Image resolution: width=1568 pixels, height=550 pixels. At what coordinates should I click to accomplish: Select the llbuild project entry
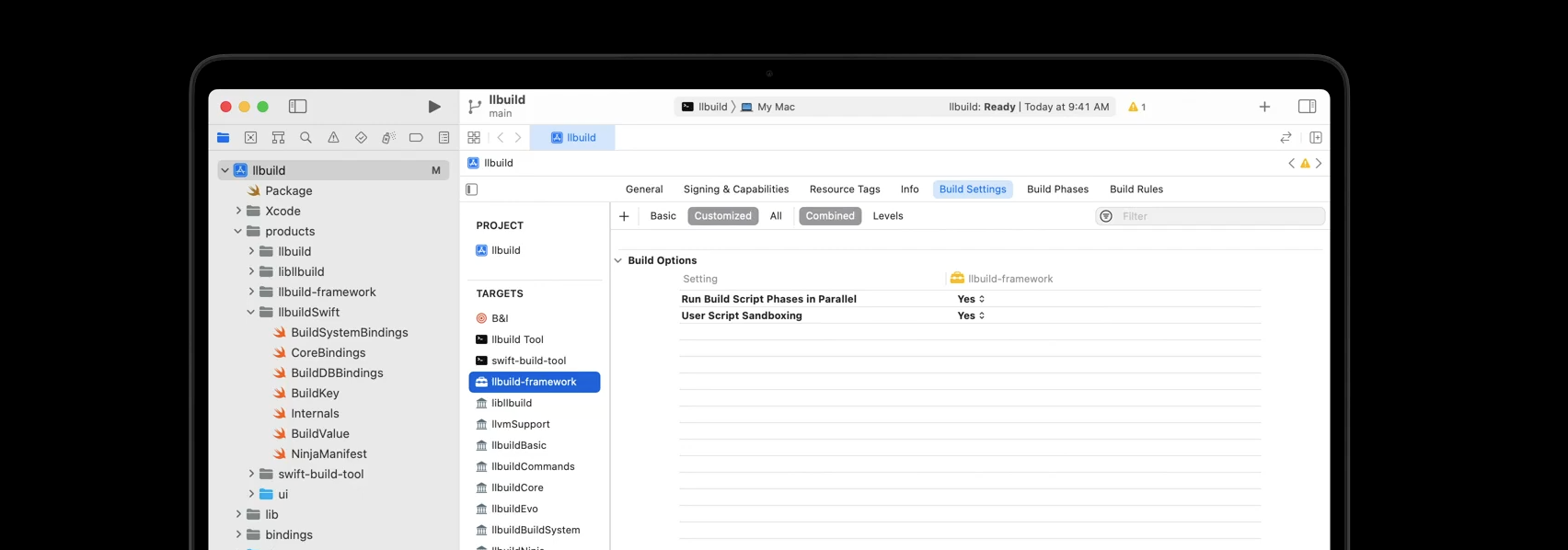(498, 250)
